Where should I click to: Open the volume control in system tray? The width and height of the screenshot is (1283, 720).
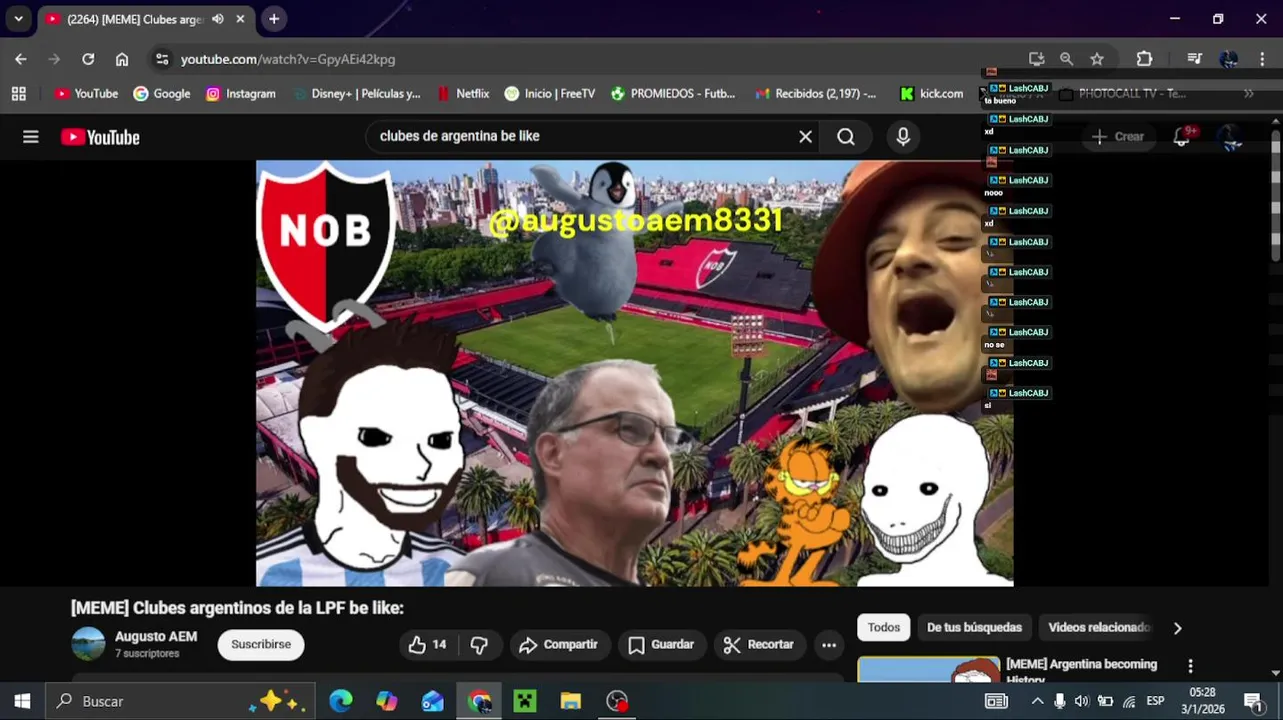pyautogui.click(x=1082, y=701)
